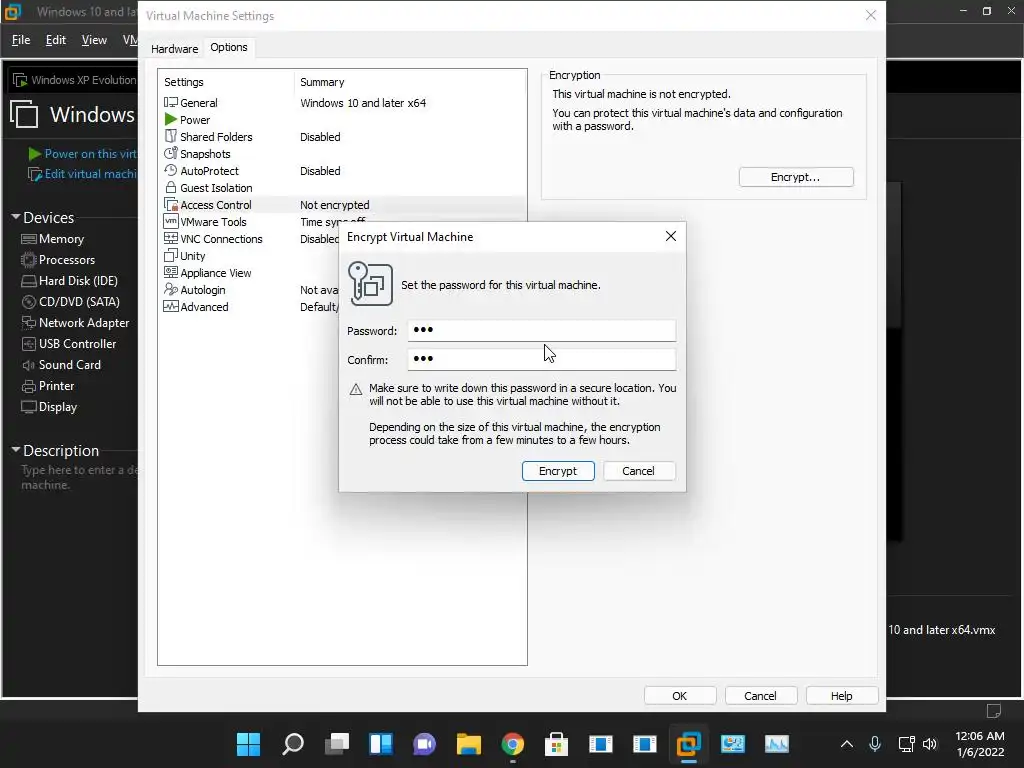The image size is (1024, 768).
Task: Show hidden tray icons chevron
Action: tap(846, 744)
